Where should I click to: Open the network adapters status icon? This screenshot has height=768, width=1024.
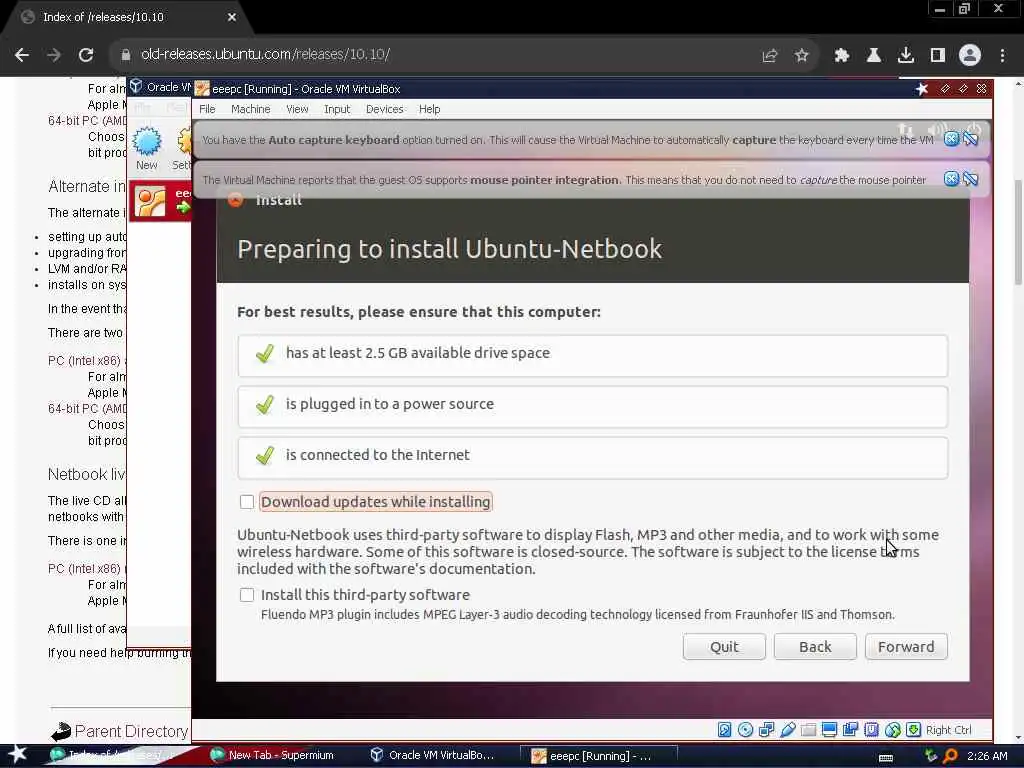tap(766, 730)
